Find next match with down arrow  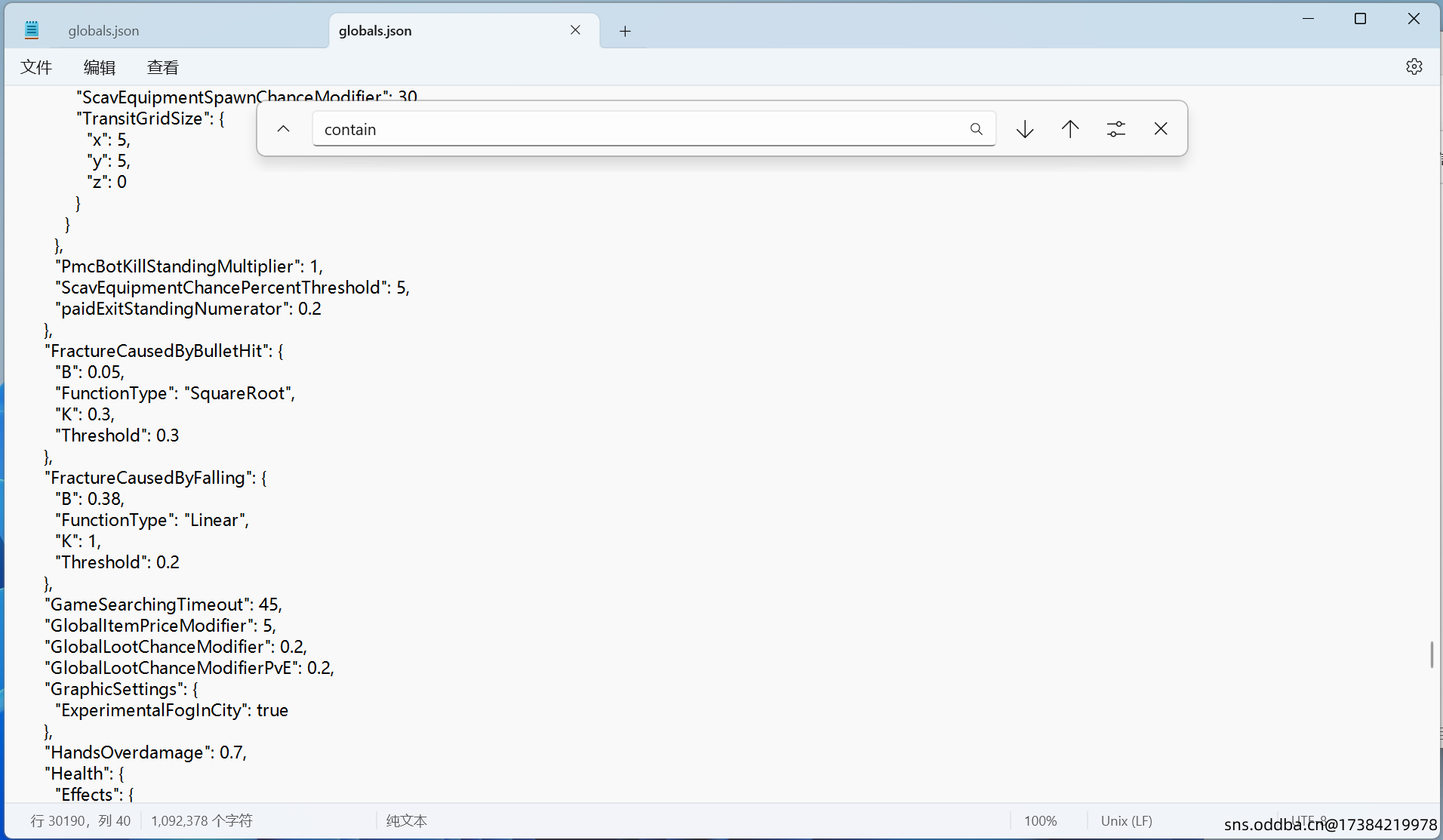point(1025,129)
